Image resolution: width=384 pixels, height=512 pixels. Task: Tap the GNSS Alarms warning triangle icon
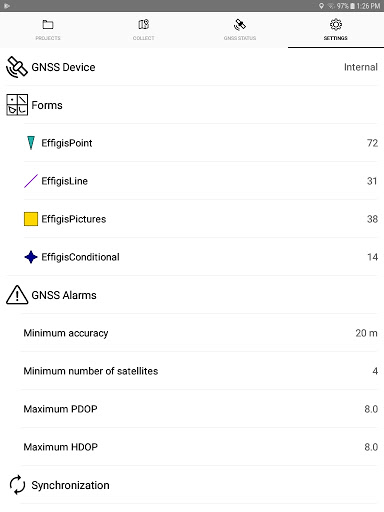(17, 295)
